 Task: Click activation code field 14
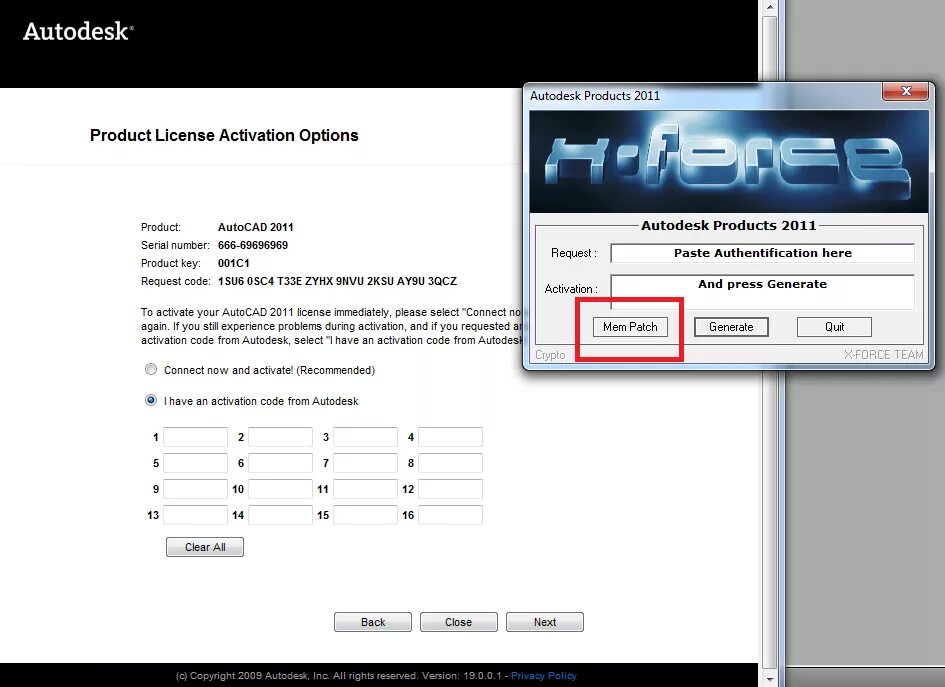pyautogui.click(x=280, y=515)
